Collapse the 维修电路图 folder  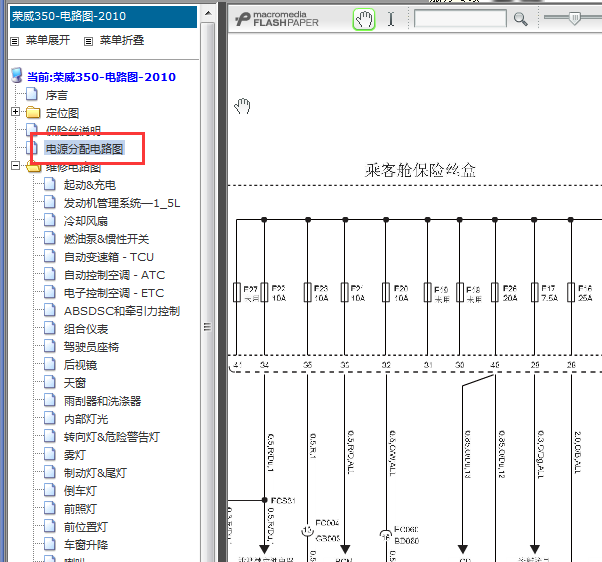tap(15, 166)
